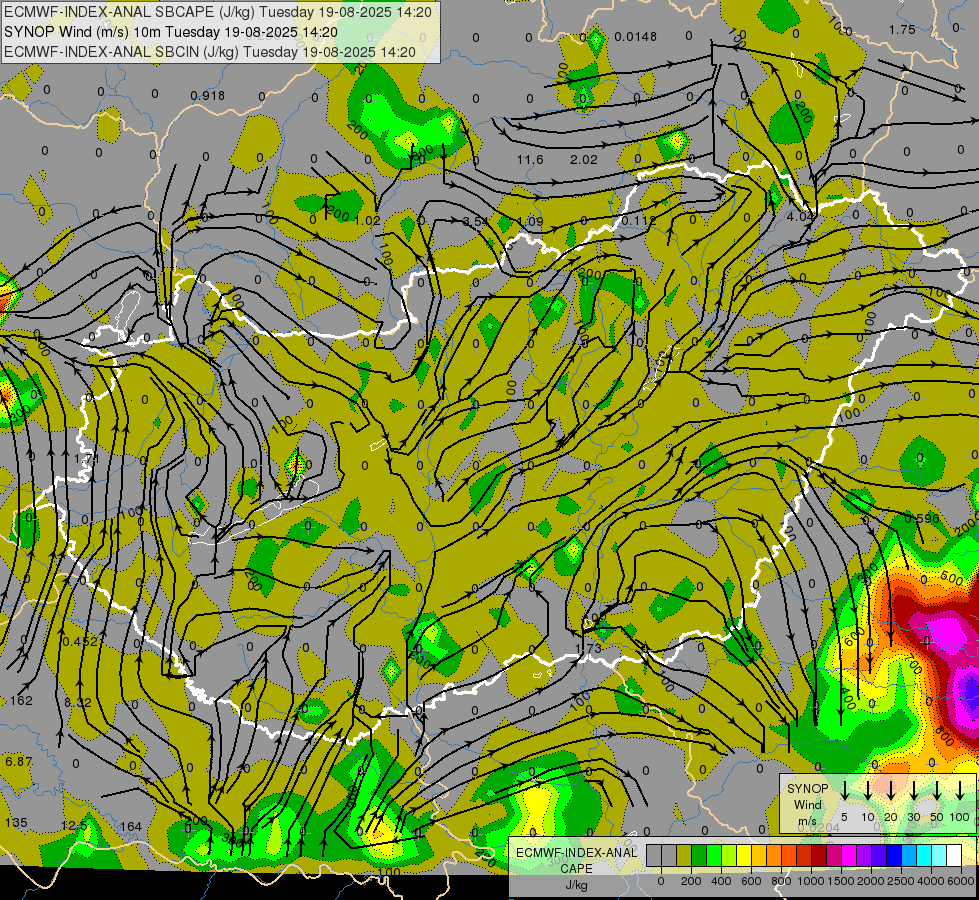
Task: Click the 1.71 value on the map
Action: tap(87, 459)
